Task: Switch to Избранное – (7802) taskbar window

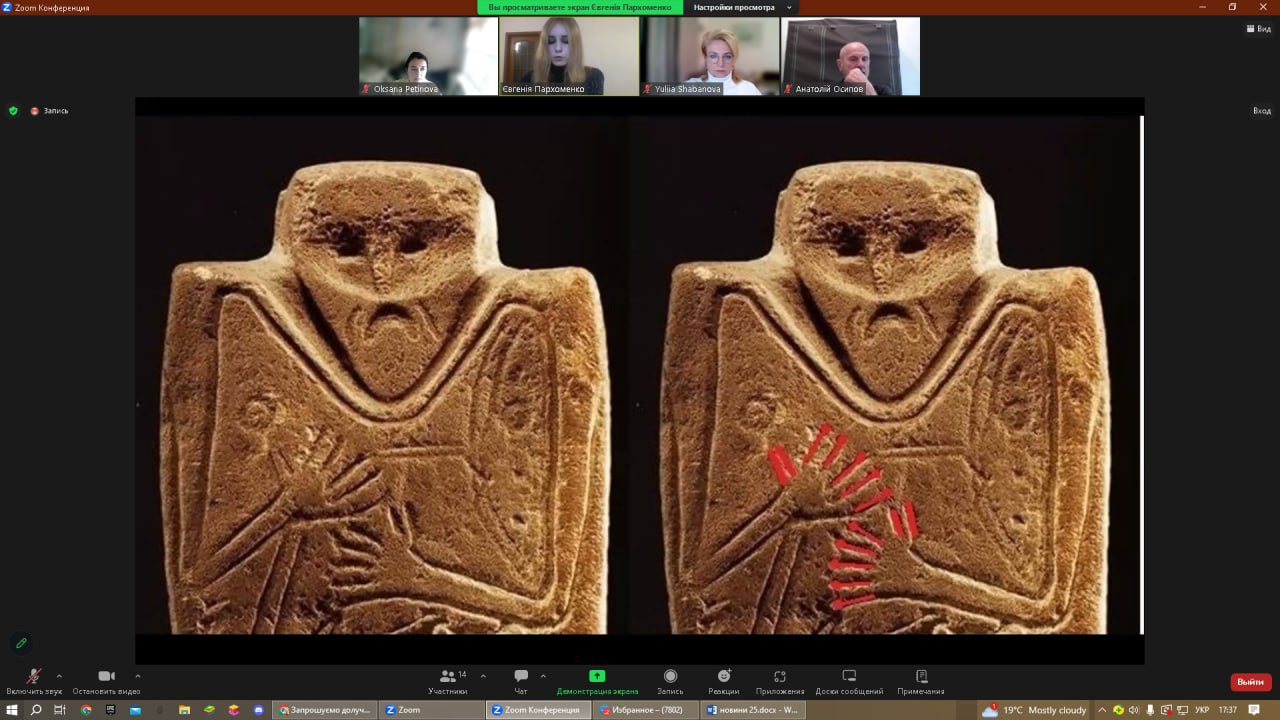Action: [645, 710]
